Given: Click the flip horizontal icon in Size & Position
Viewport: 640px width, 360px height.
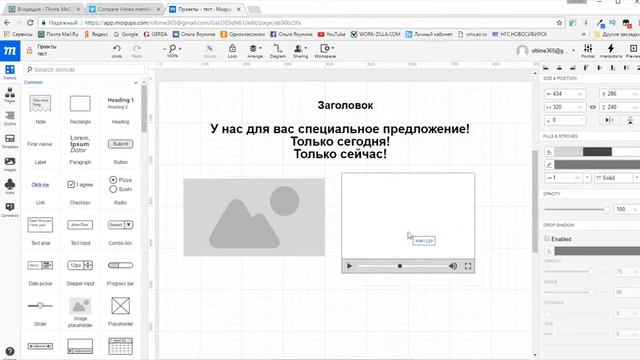Looking at the screenshot, I should (609, 120).
